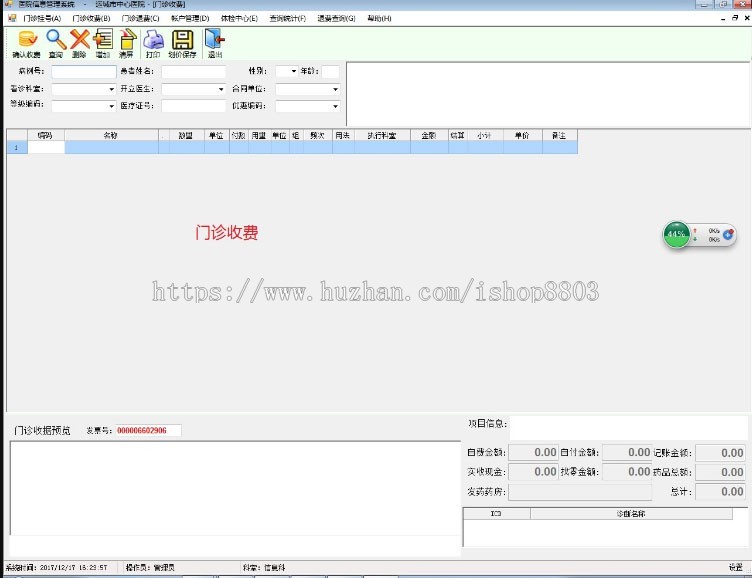Screen dimensions: 752x578
Task: Open the 退费查询(G) menu
Action: coord(336,18)
